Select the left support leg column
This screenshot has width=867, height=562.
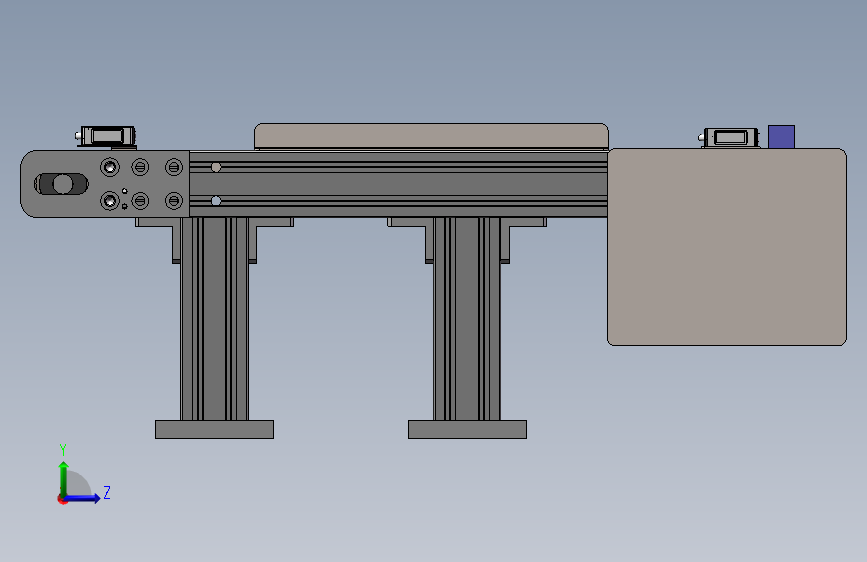pos(215,319)
